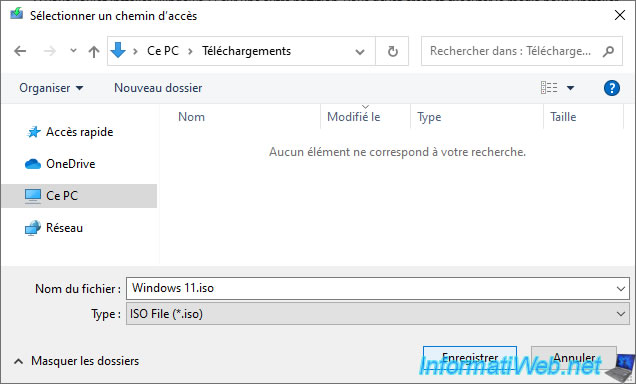Click the dialog title bar icon
Image resolution: width=636 pixels, height=384 pixels.
pos(17,14)
